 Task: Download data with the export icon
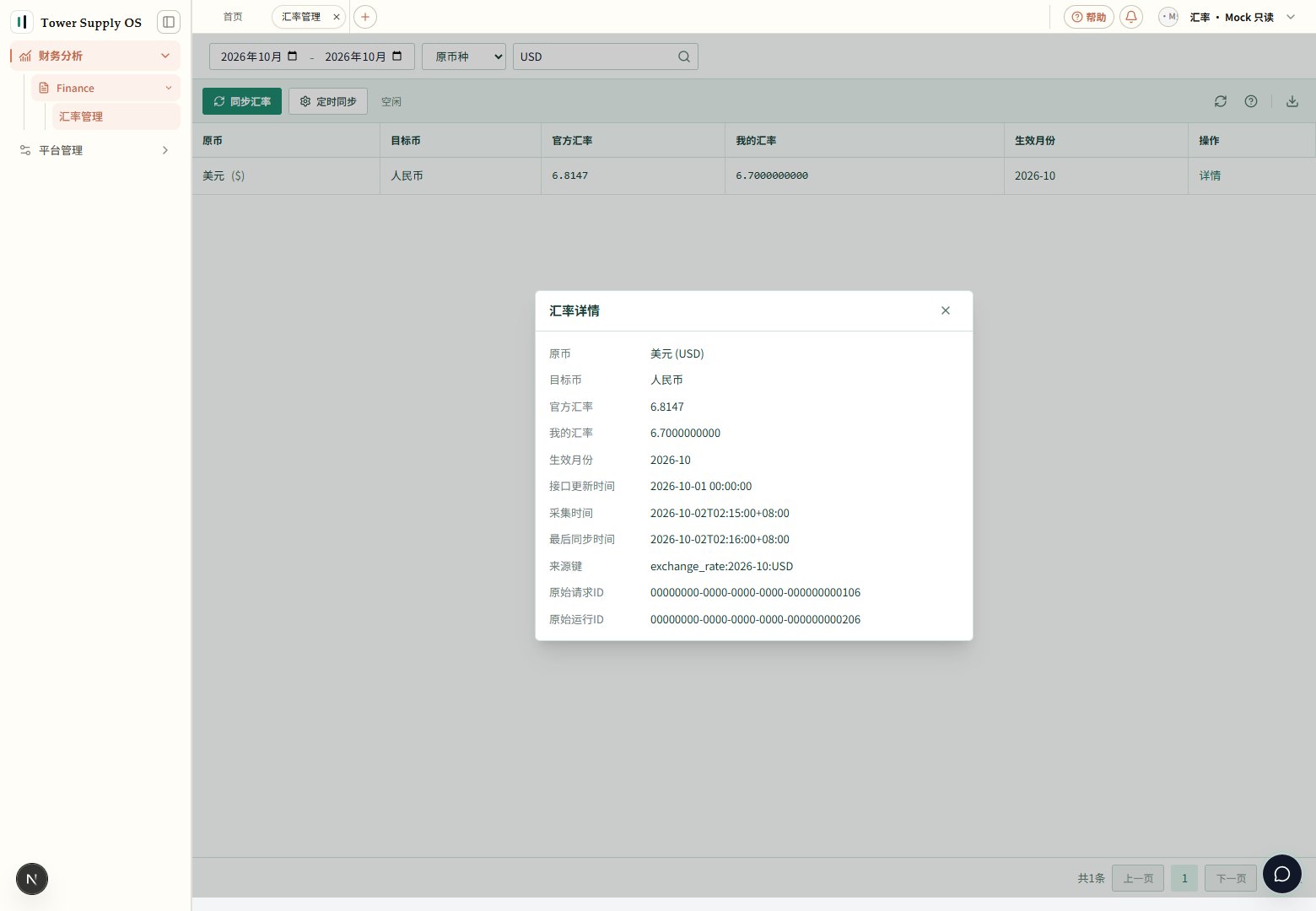pyautogui.click(x=1292, y=101)
